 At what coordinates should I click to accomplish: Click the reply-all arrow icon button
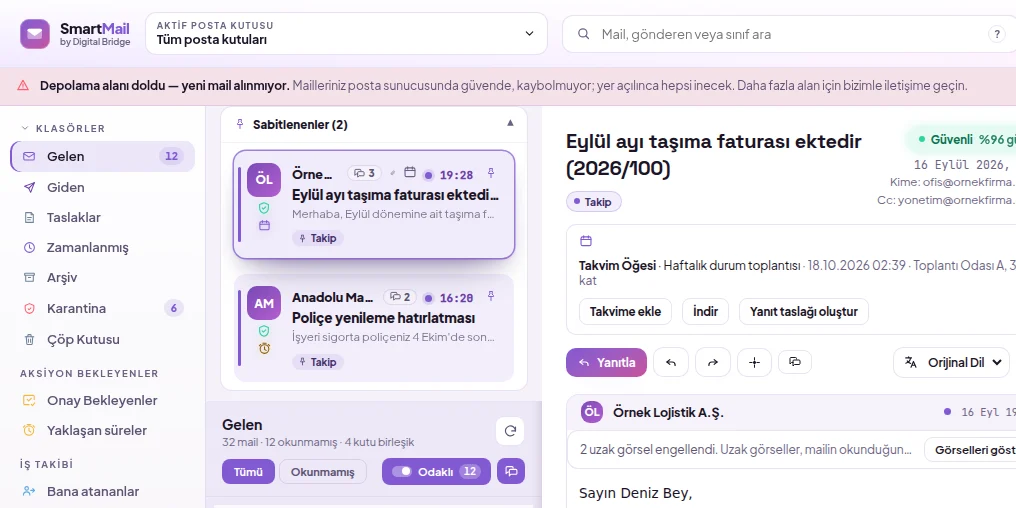[671, 362]
